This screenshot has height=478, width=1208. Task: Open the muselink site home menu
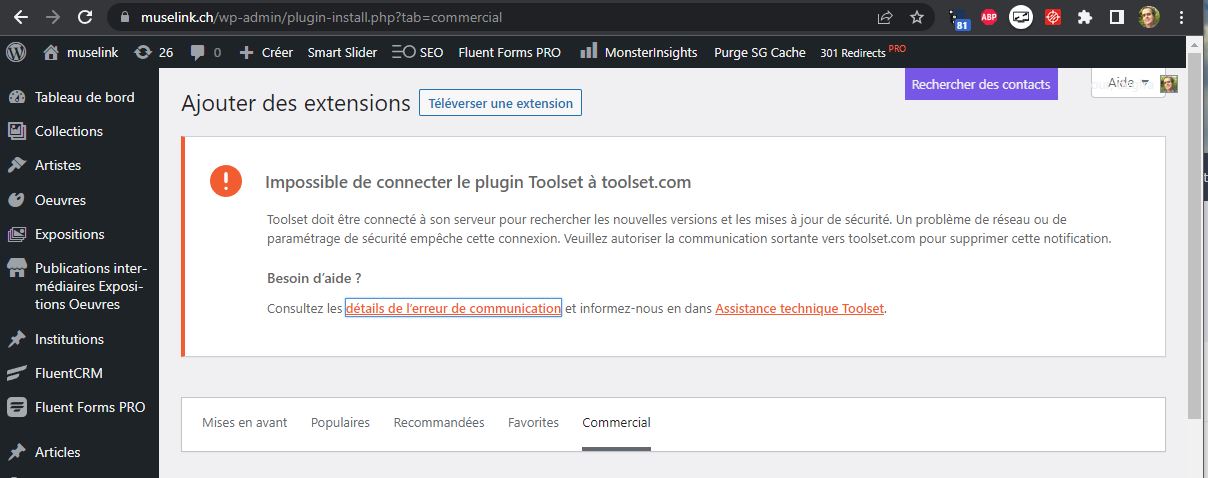80,52
